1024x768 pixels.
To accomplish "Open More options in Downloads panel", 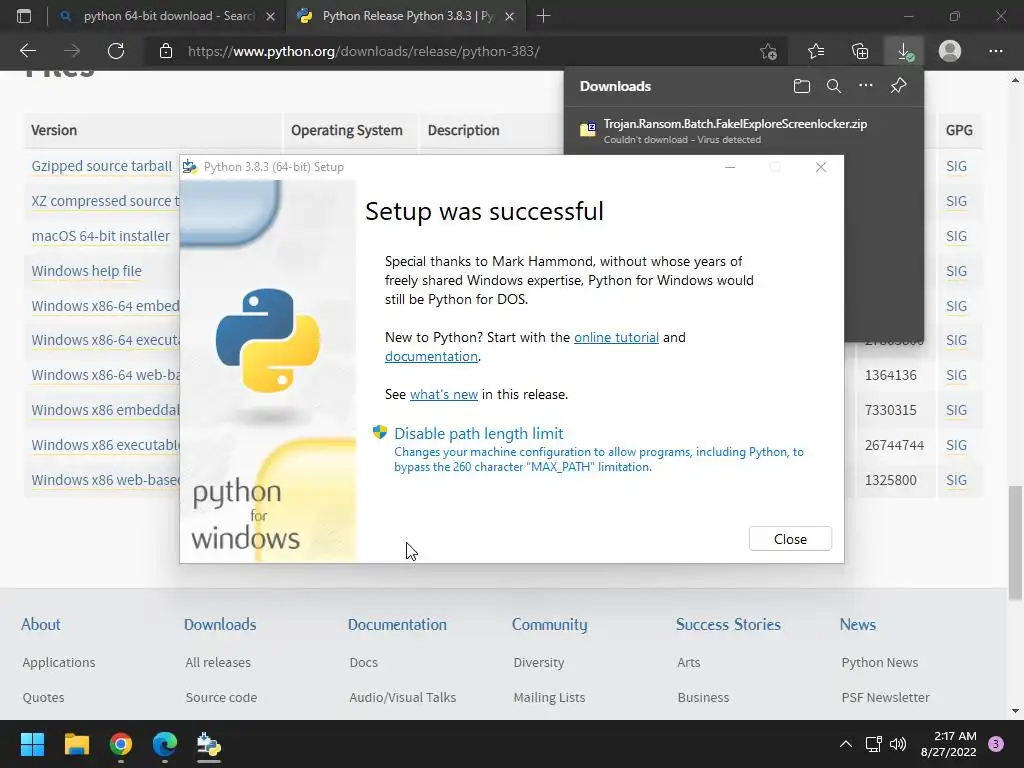I will pos(865,86).
